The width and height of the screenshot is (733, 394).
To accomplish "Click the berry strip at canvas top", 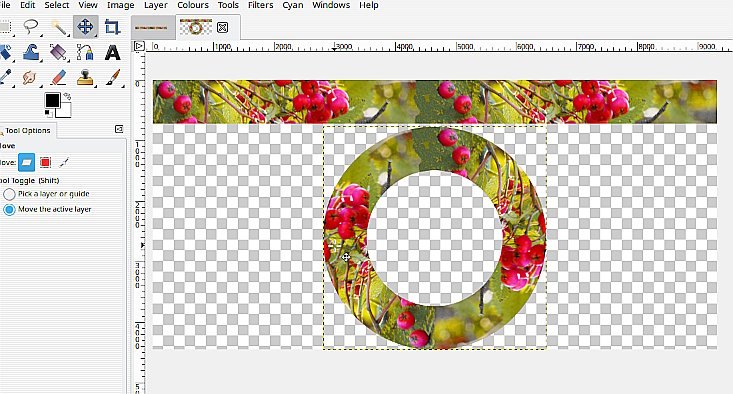I will pyautogui.click(x=435, y=102).
